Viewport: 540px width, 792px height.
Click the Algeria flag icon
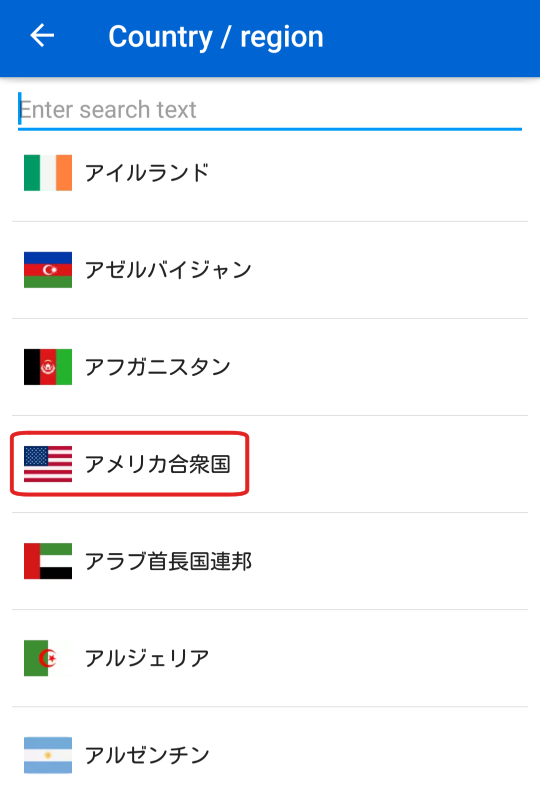coord(48,658)
